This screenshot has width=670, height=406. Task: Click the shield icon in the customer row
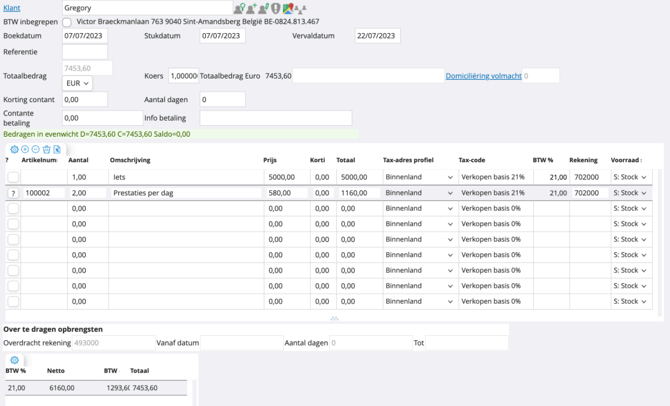pyautogui.click(x=276, y=8)
